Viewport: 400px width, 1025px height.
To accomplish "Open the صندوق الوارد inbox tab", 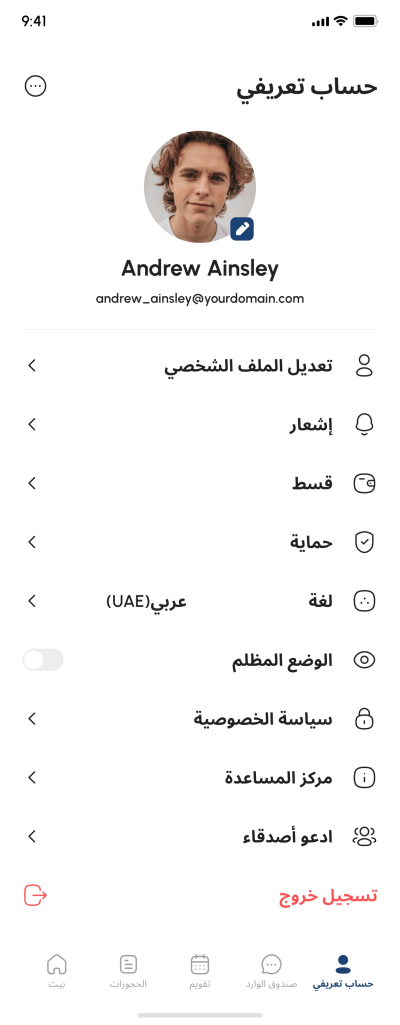I will pos(271,971).
